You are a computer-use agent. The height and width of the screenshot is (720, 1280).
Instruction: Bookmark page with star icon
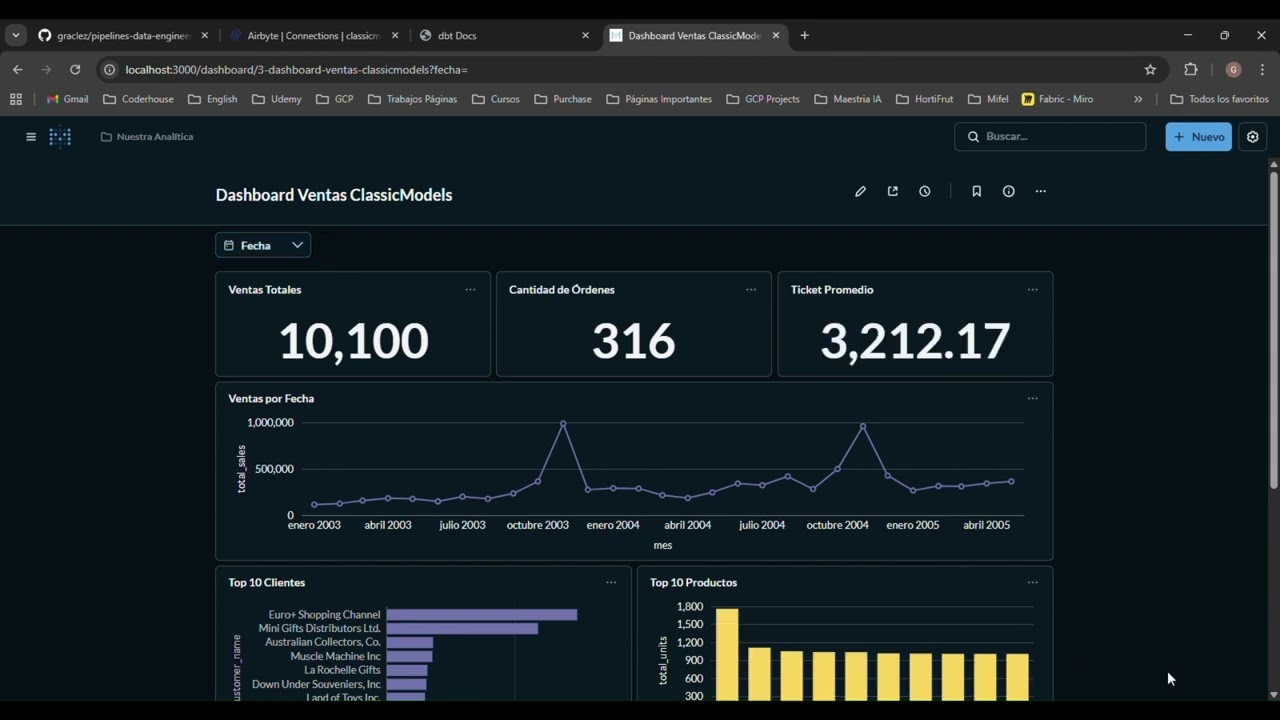point(1150,69)
